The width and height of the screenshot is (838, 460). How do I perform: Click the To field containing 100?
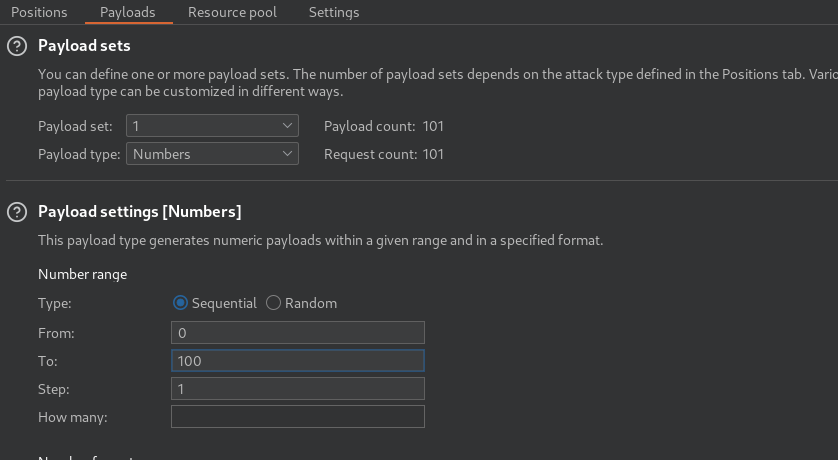click(x=297, y=361)
